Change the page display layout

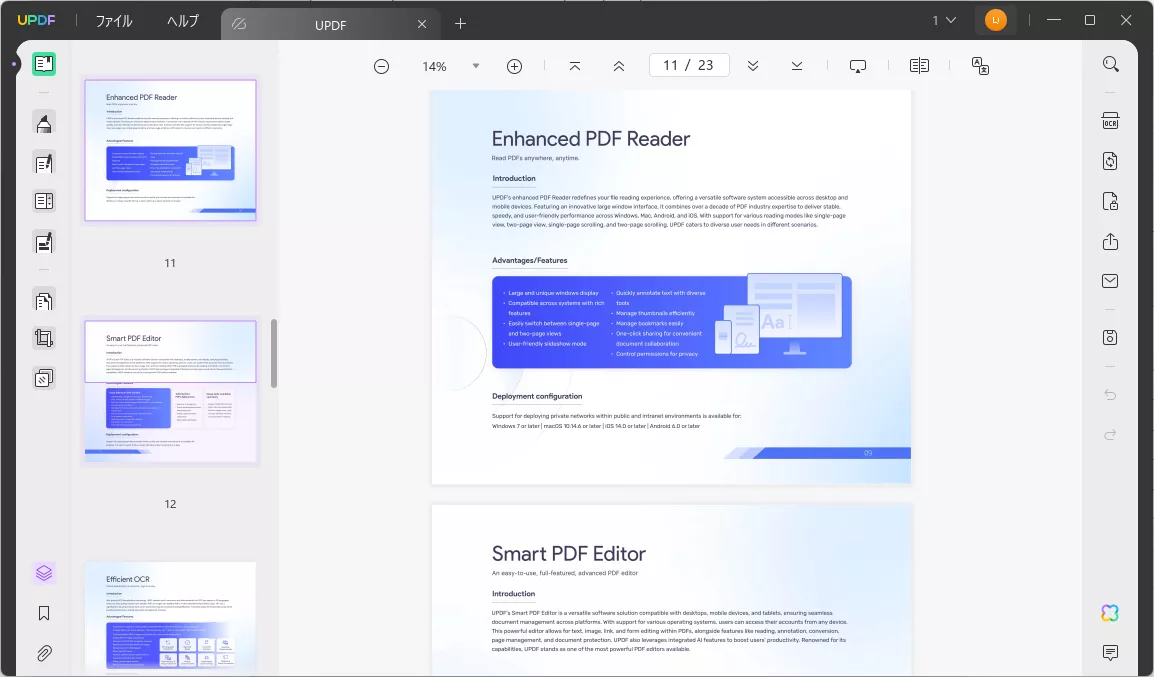tap(919, 66)
